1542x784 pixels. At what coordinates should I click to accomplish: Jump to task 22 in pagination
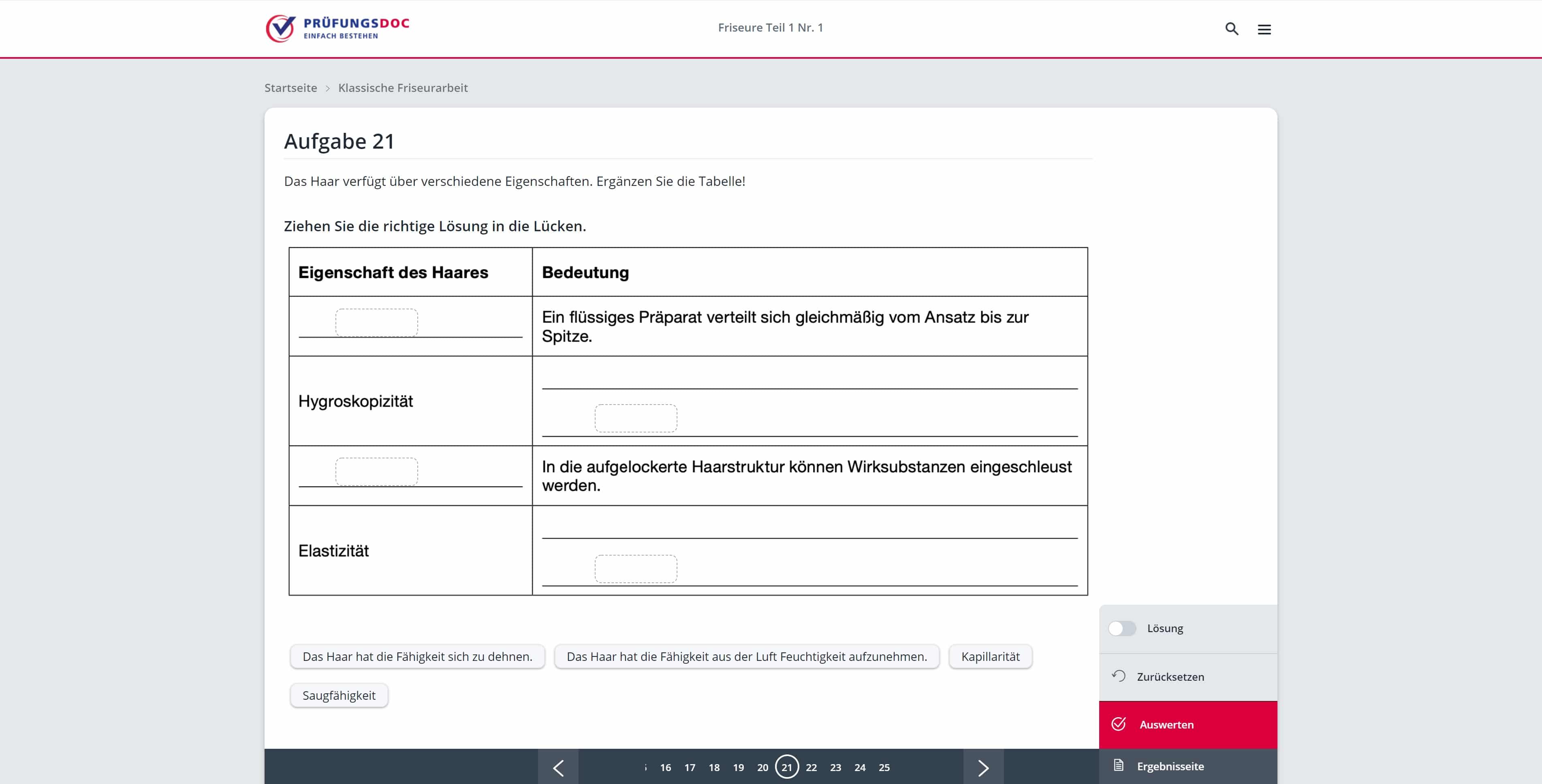coord(811,767)
